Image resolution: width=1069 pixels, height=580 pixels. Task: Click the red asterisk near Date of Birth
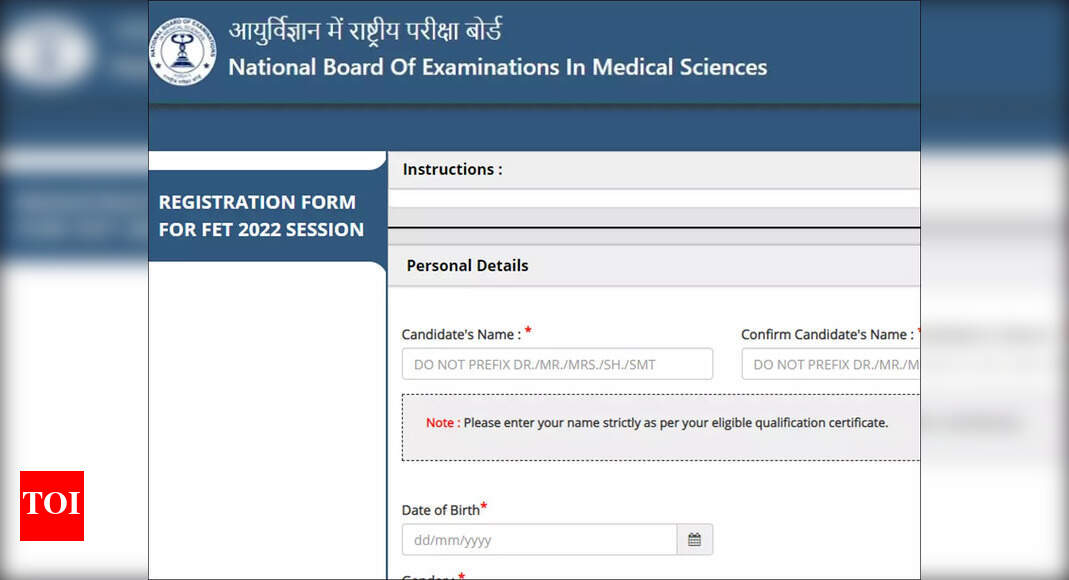483,506
